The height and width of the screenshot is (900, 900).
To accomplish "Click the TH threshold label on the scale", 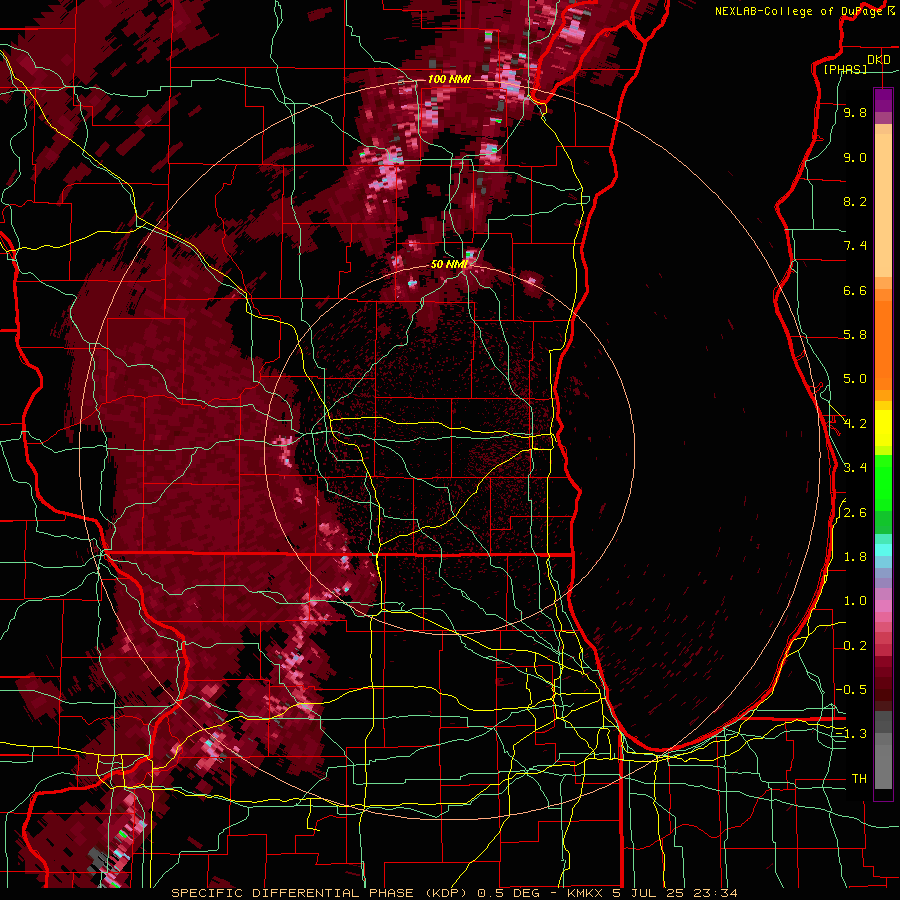I will [859, 779].
